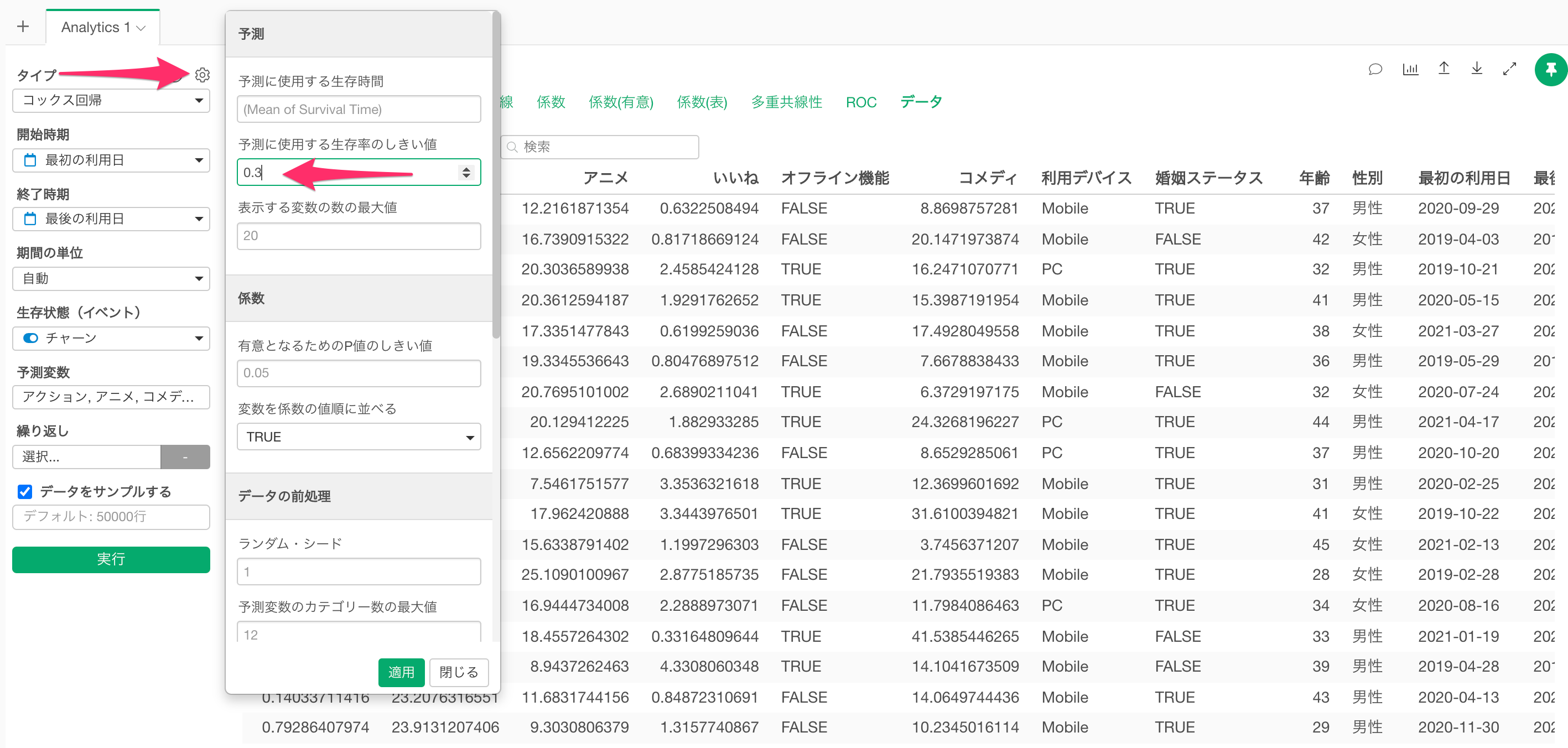Switch to the 係数(表) tab

point(702,102)
